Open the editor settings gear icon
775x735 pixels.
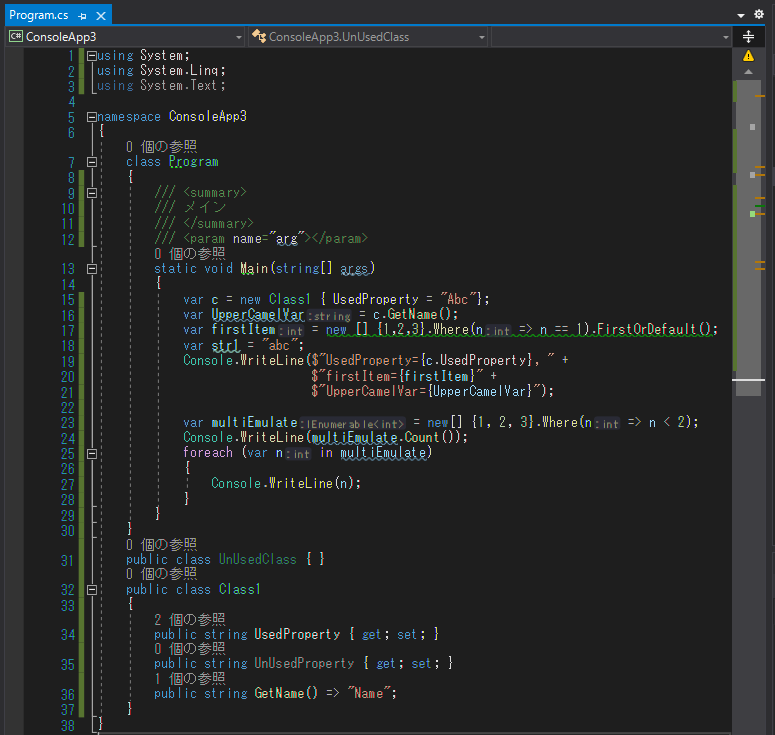[x=759, y=14]
